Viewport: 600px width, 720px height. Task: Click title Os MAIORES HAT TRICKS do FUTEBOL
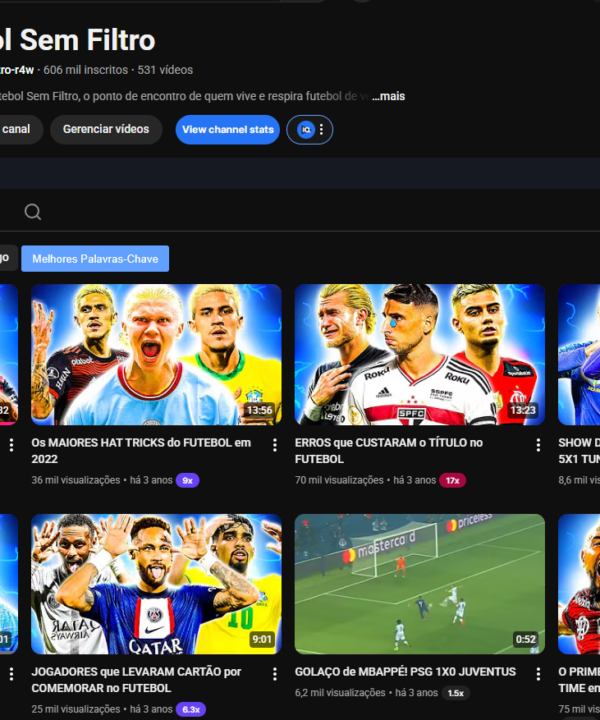(x=141, y=451)
